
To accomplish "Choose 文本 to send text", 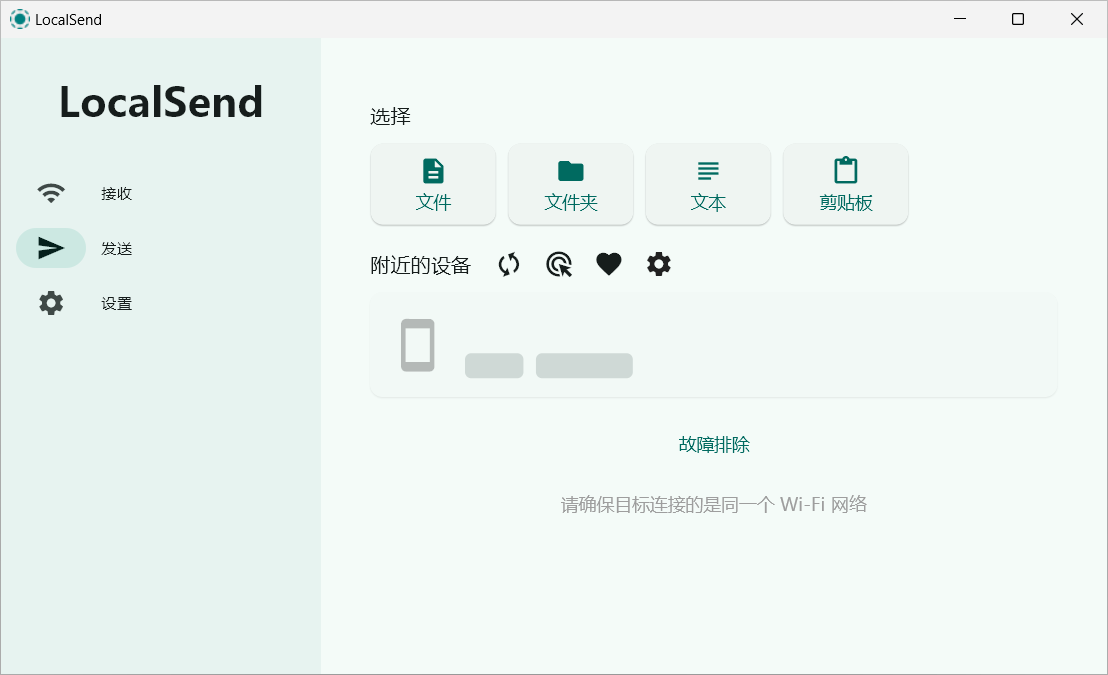I will 708,184.
